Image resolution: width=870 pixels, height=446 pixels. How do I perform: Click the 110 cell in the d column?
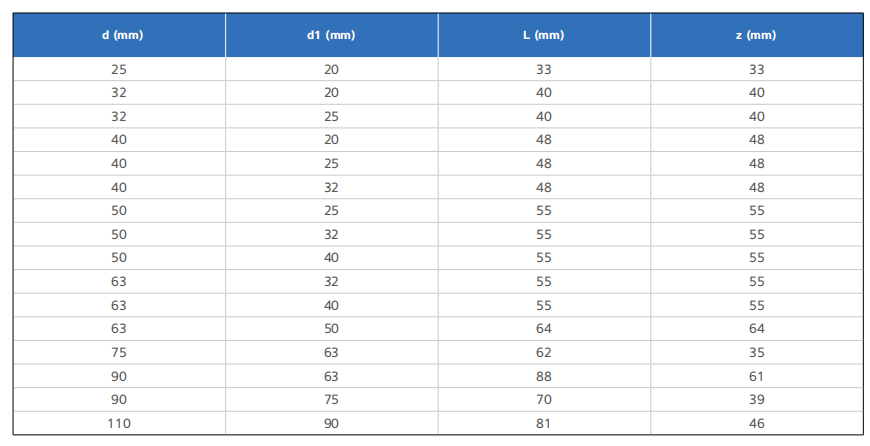tap(119, 423)
